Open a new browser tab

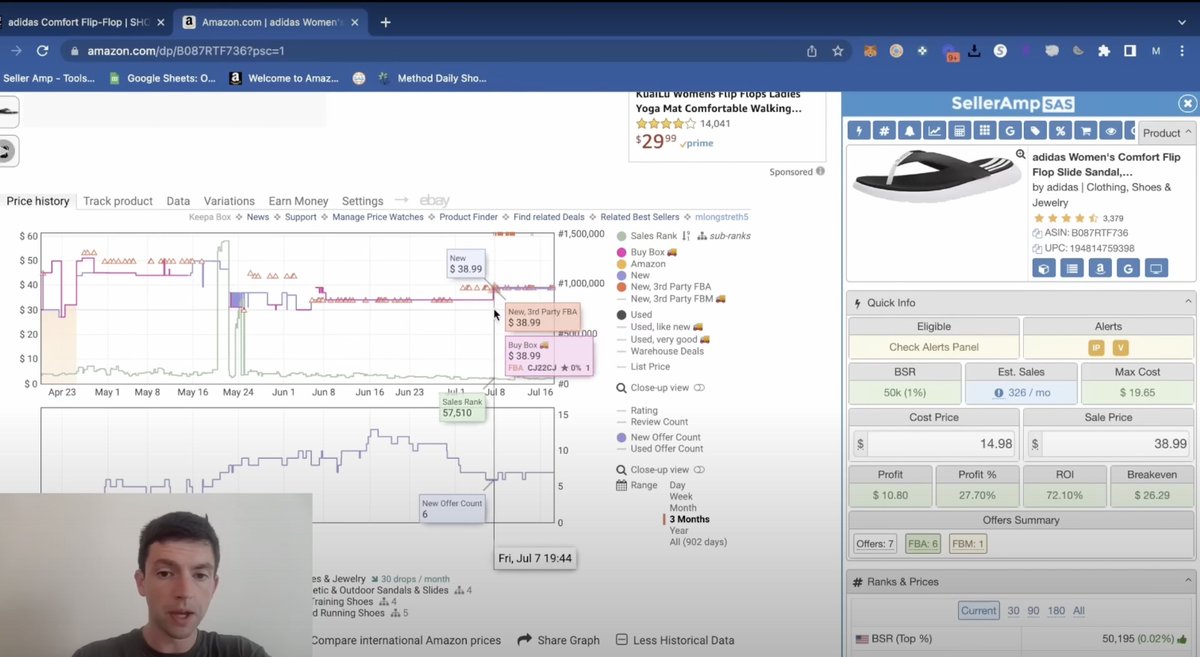coord(386,22)
